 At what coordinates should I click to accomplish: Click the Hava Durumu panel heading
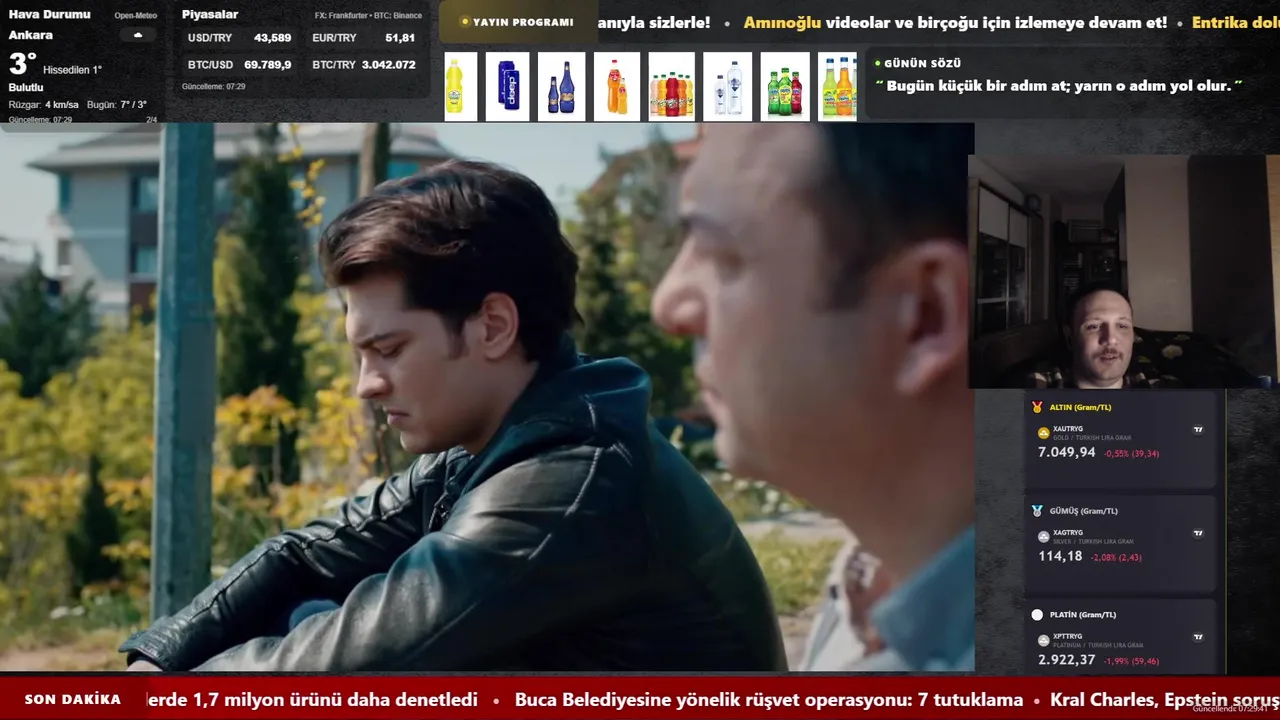click(49, 15)
